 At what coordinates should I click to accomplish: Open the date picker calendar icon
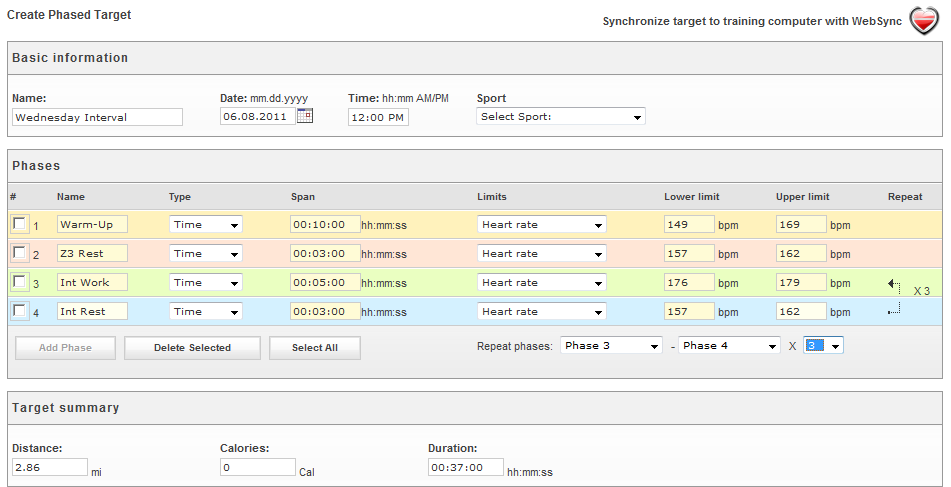tap(305, 116)
